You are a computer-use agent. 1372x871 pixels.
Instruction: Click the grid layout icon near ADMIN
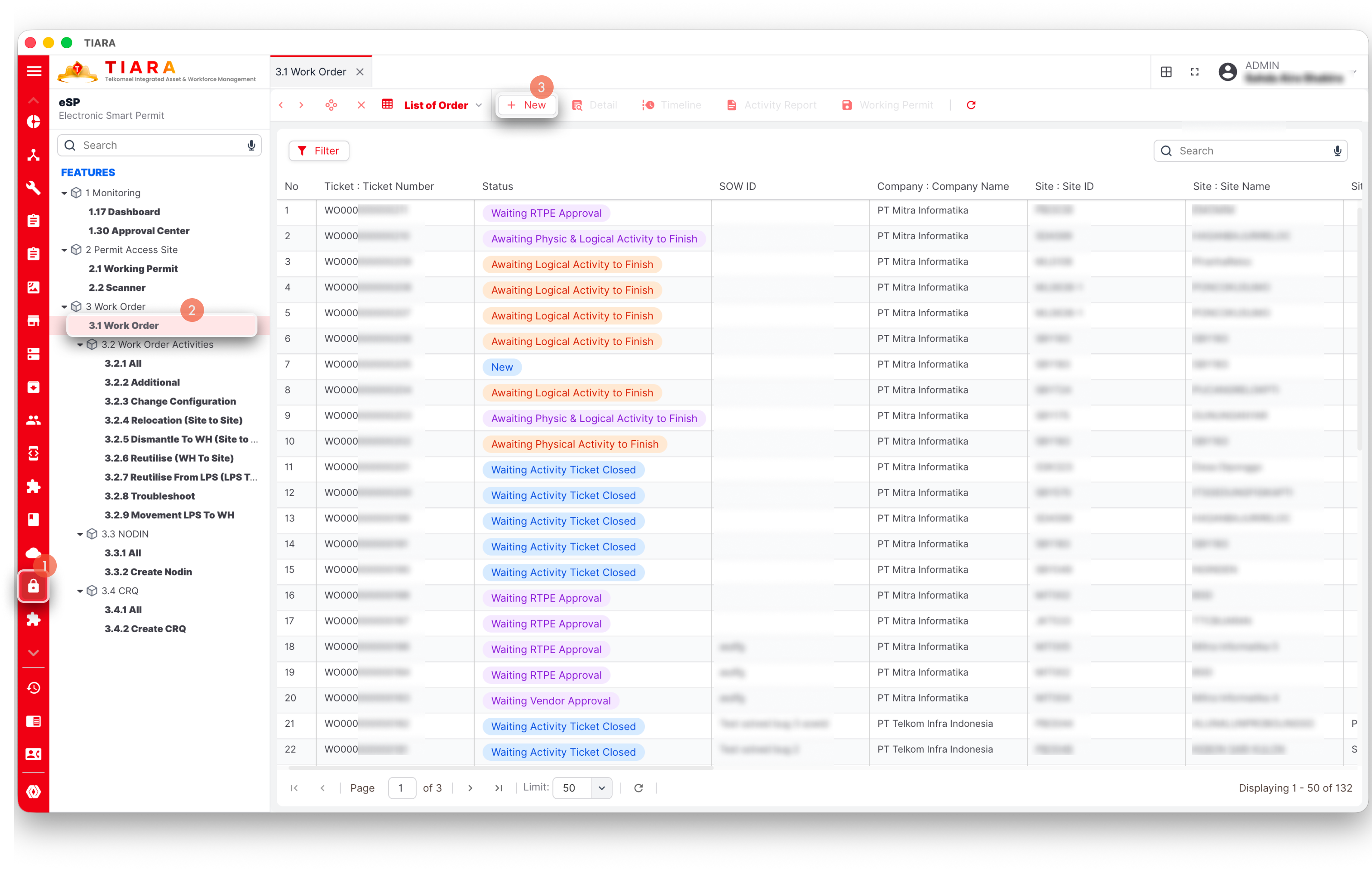1166,72
